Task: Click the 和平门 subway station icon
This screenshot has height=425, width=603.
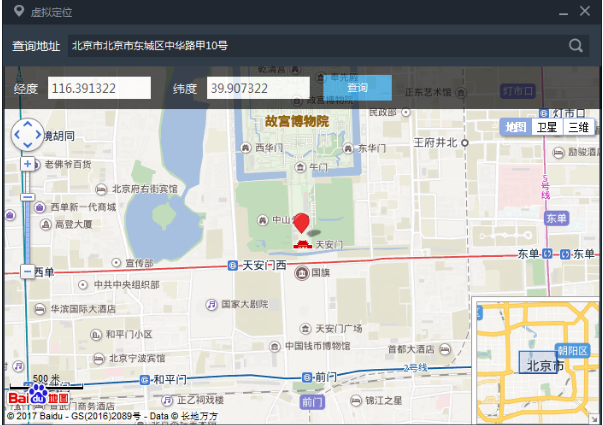Action: (145, 380)
